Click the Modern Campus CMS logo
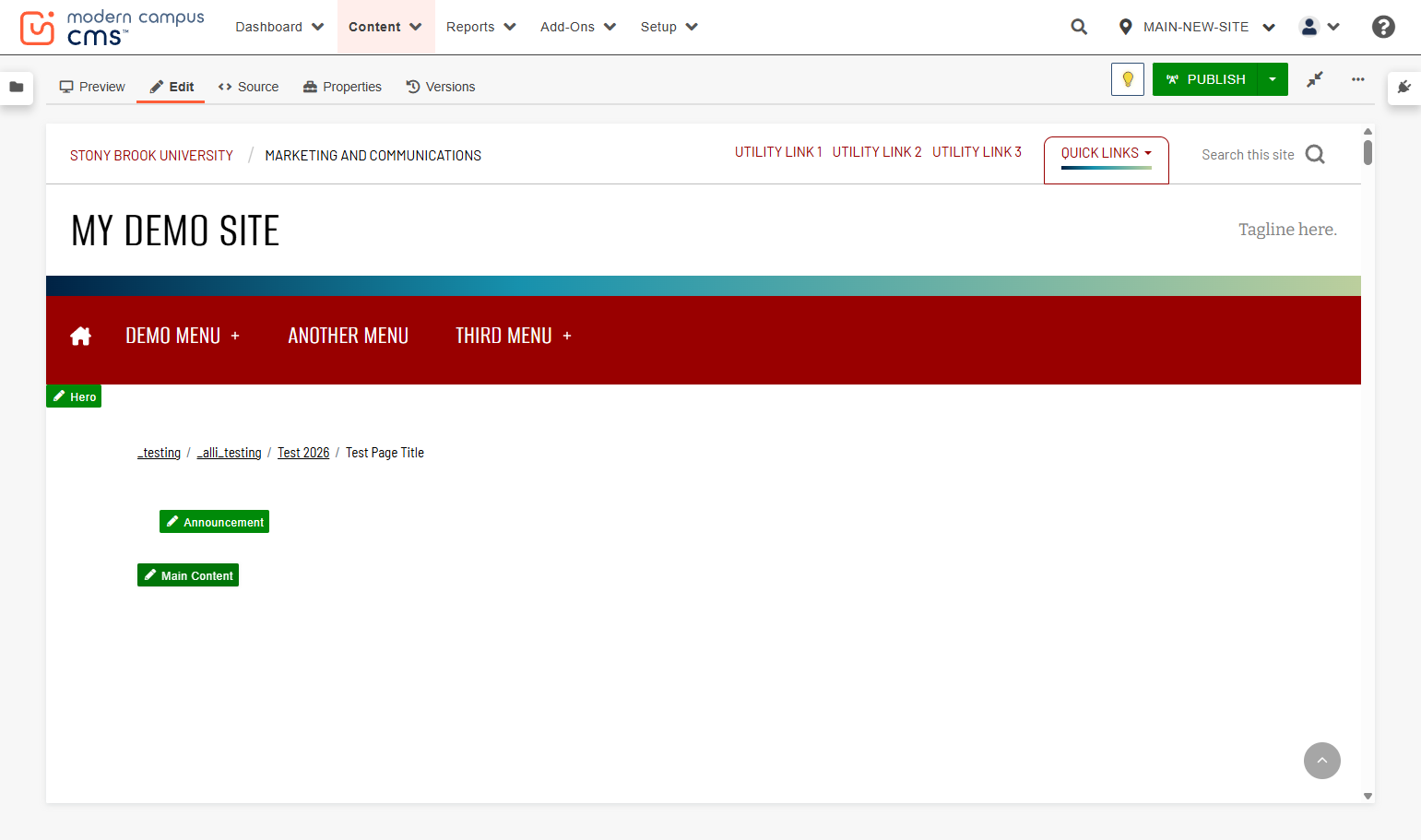 coord(112,28)
